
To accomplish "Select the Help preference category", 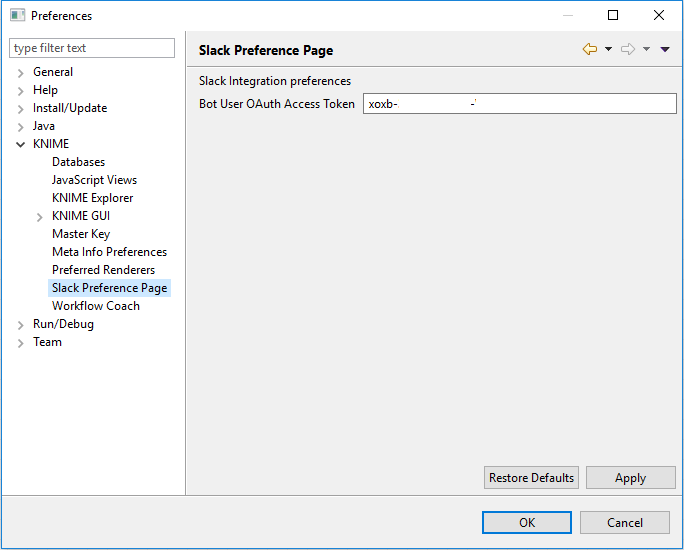I will (45, 90).
